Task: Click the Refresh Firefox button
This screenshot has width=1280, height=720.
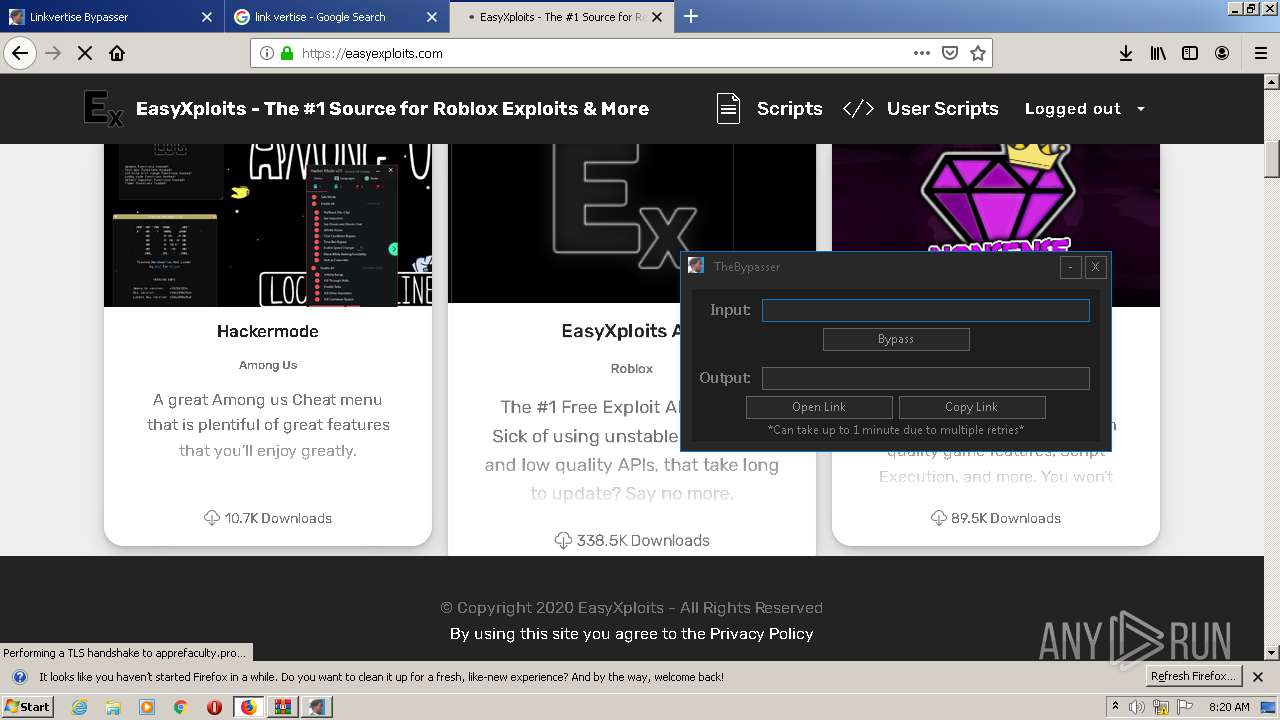Action: point(1194,676)
